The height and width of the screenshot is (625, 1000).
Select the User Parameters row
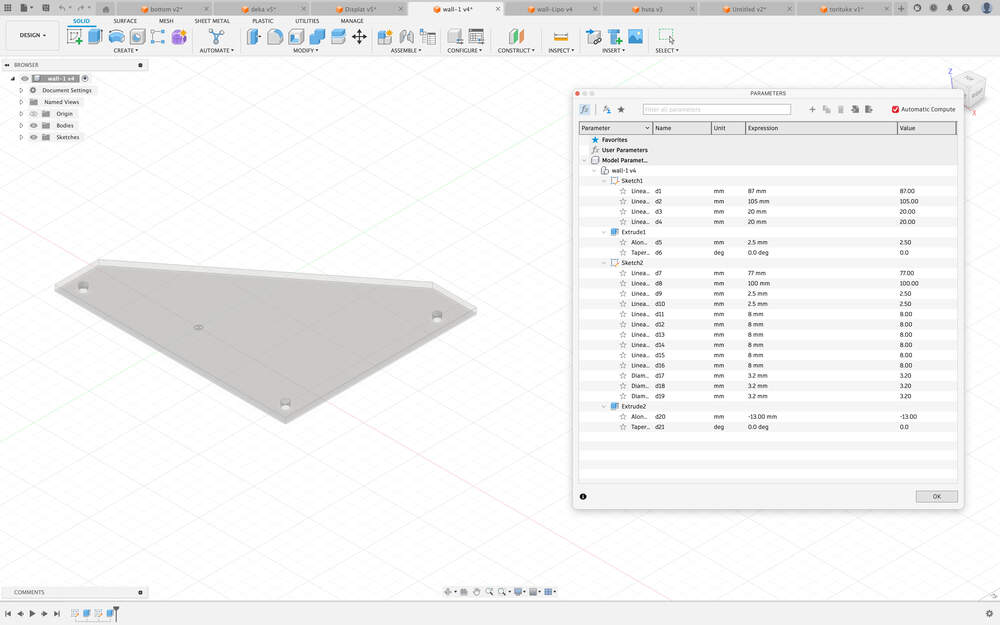tap(768, 150)
